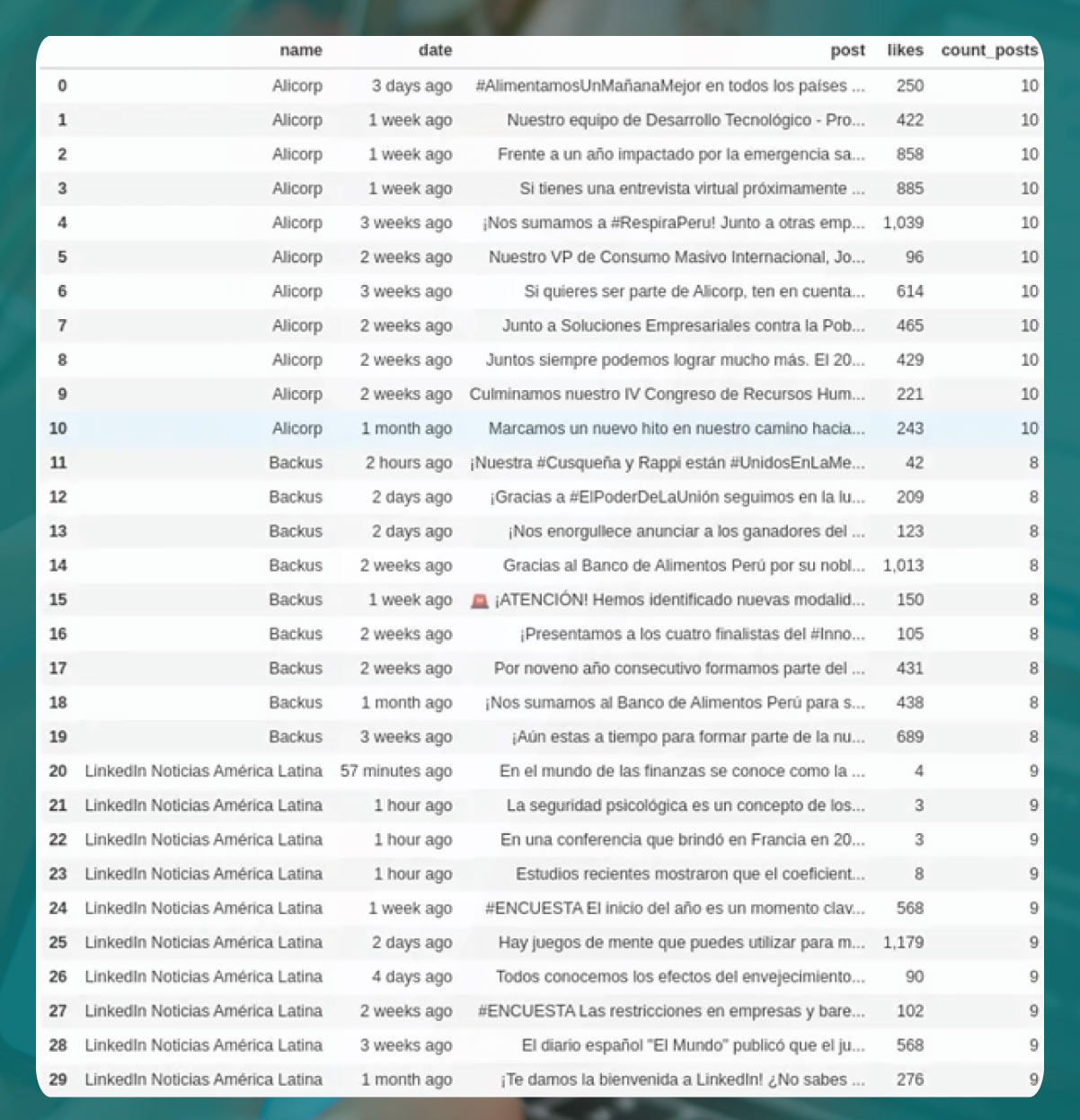Click post 'Por noveno año consecutivo'
Screen dimensions: 1080x1120
pyautogui.click(x=679, y=668)
